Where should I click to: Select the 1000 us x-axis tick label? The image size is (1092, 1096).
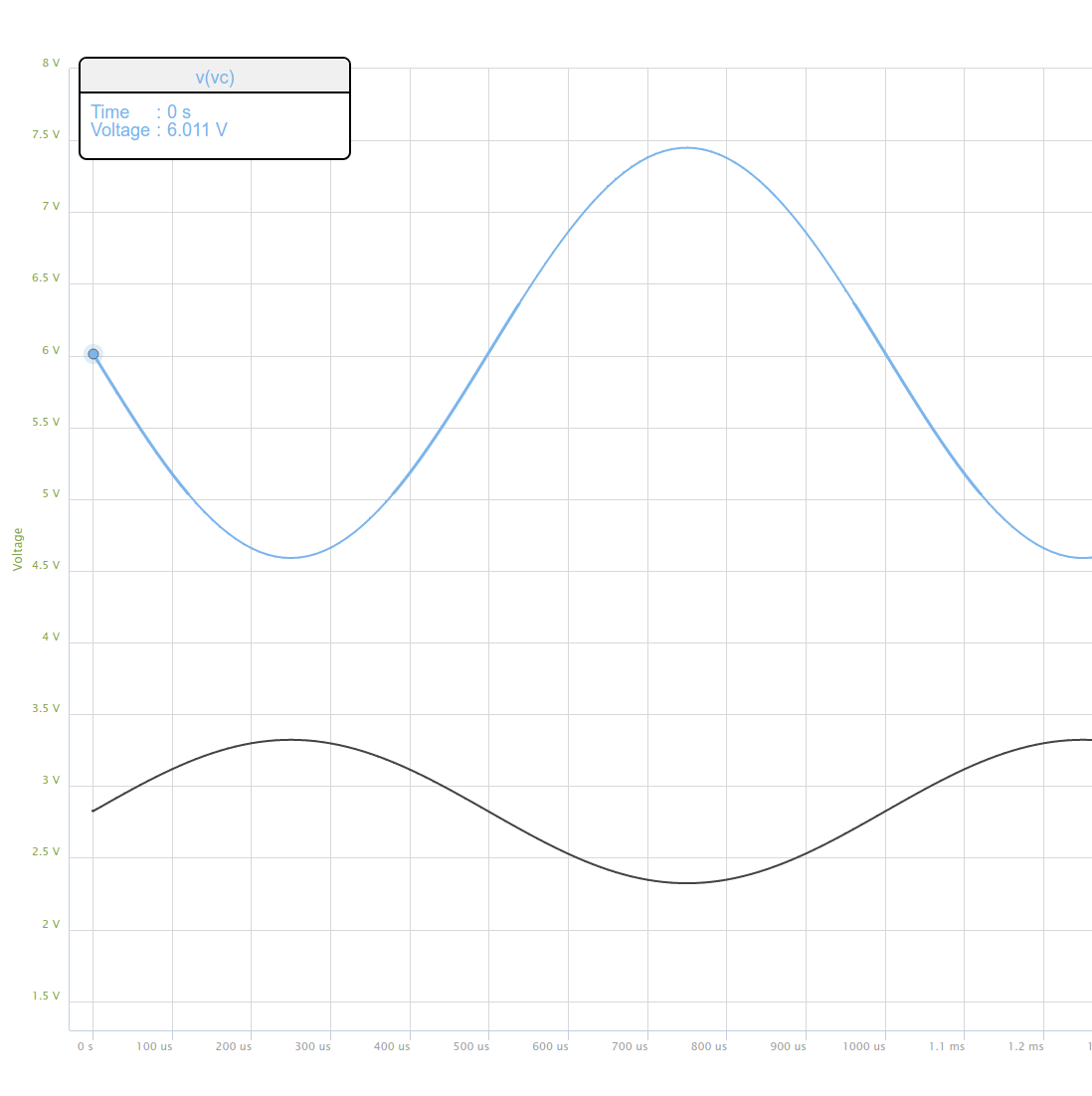coord(864,1046)
